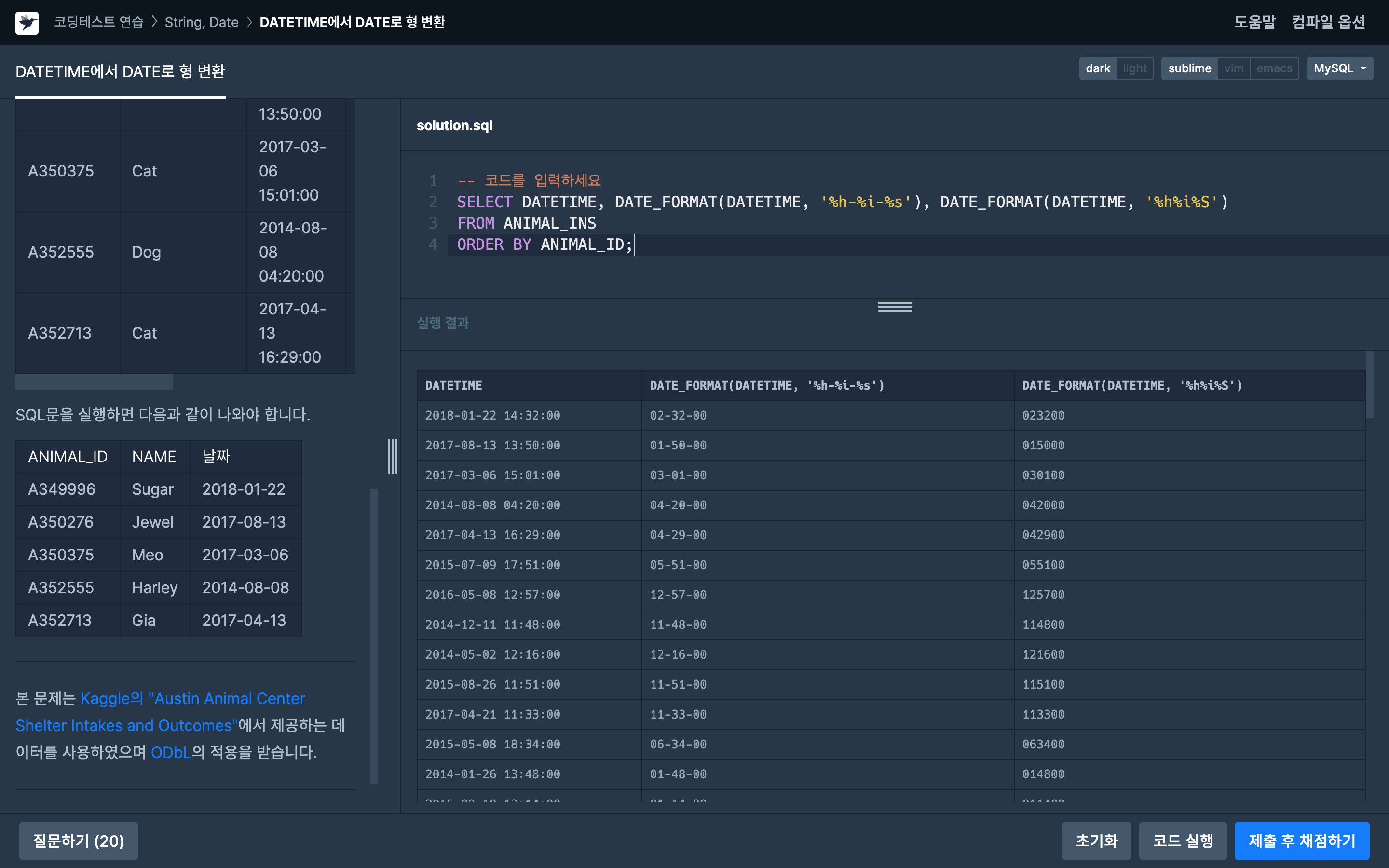The width and height of the screenshot is (1389, 868).
Task: Switch editor theme to dark
Action: tap(1097, 68)
